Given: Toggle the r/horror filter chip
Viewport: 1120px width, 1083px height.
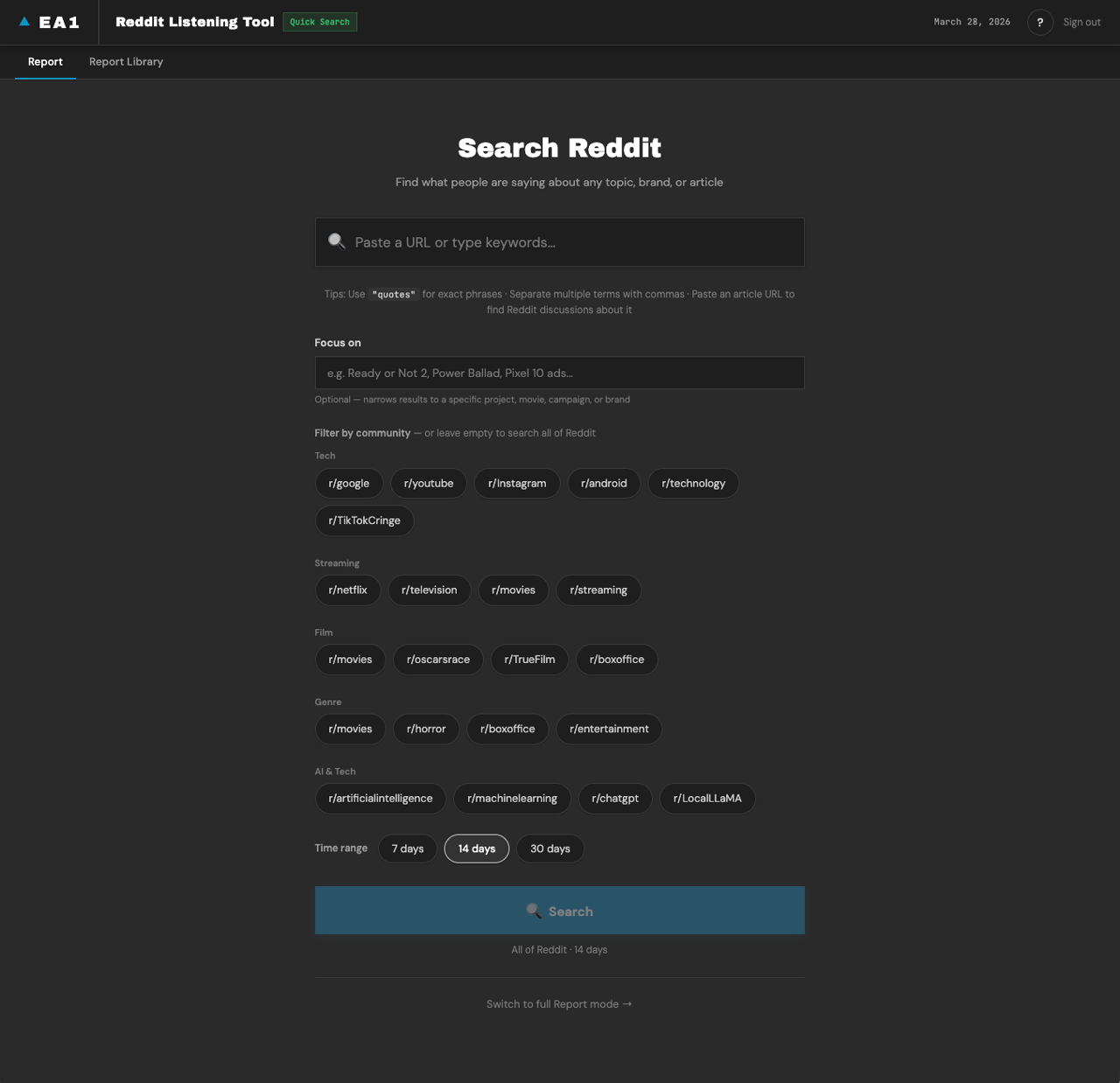Looking at the screenshot, I should (426, 729).
